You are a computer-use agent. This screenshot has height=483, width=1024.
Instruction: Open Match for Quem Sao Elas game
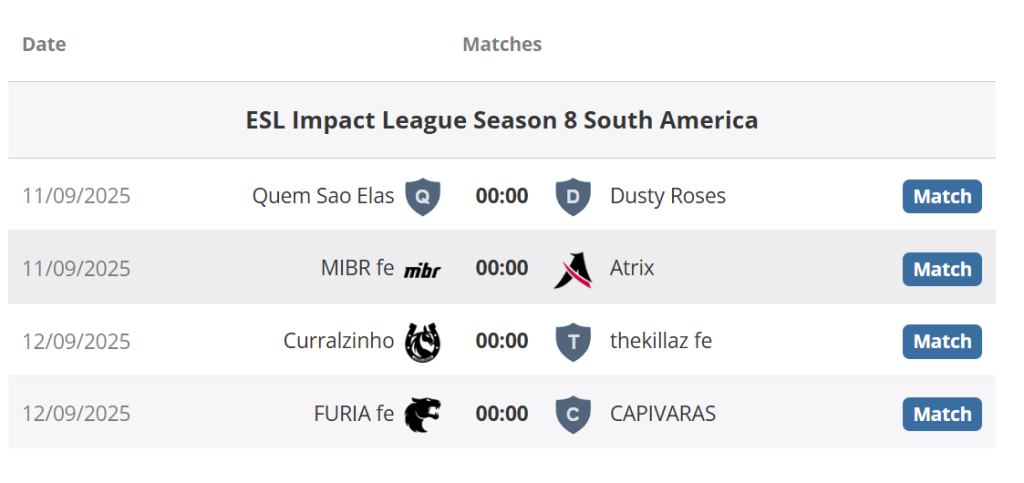942,197
